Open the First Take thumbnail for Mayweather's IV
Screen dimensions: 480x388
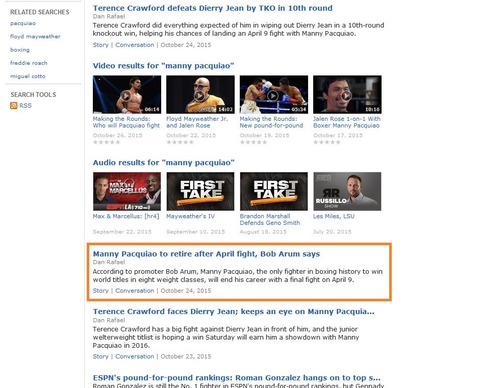point(200,191)
